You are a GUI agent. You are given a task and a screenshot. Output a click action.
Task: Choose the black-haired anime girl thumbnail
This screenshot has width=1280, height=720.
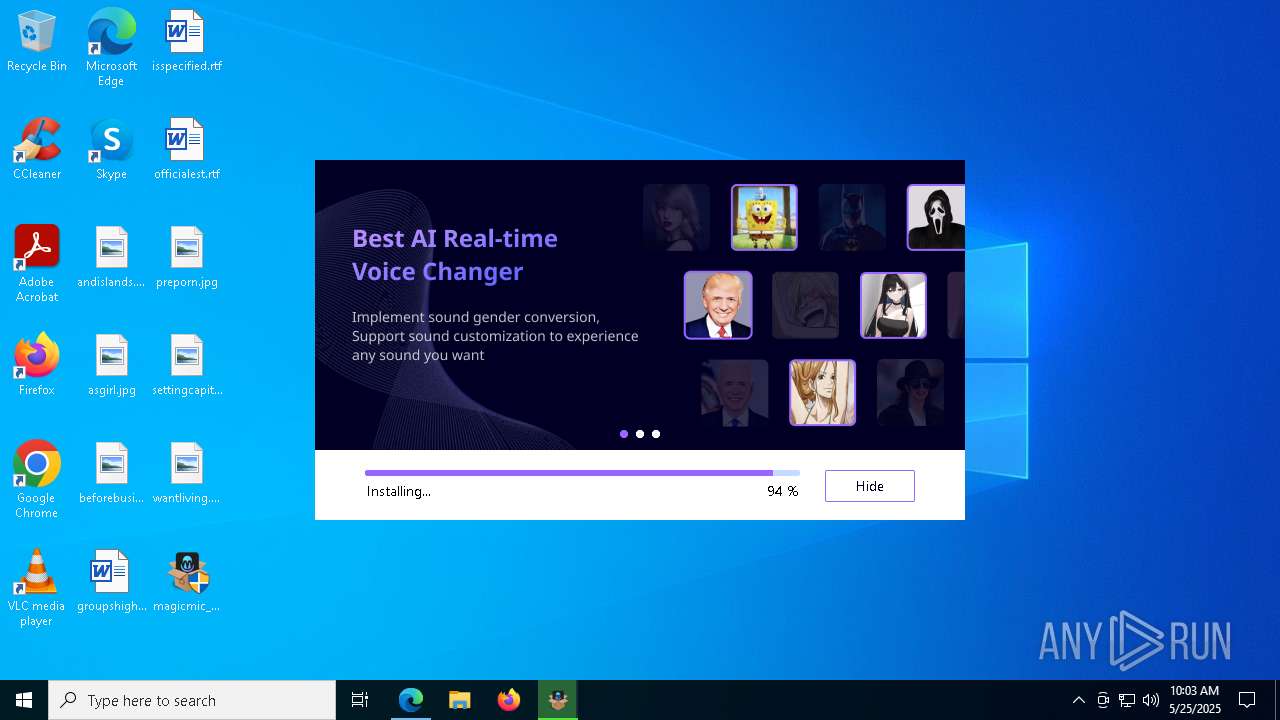click(x=893, y=305)
